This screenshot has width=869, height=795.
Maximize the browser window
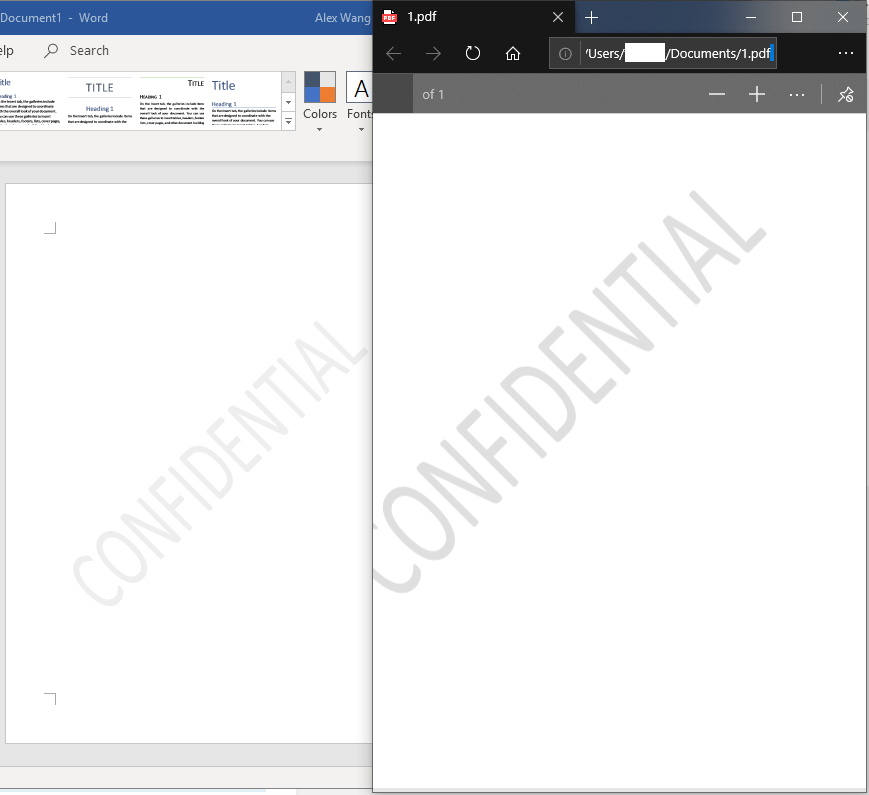pos(797,17)
